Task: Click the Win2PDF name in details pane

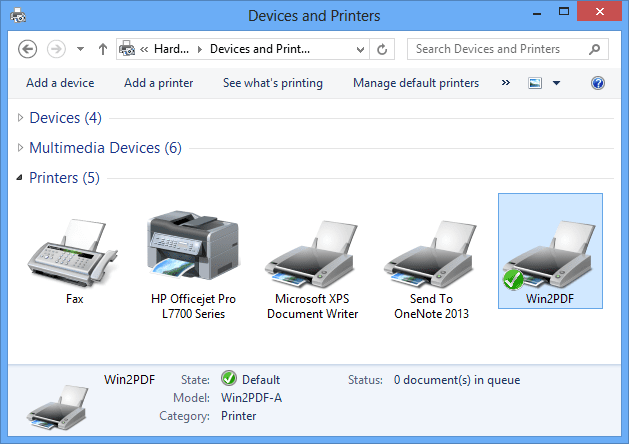Action: [x=130, y=380]
